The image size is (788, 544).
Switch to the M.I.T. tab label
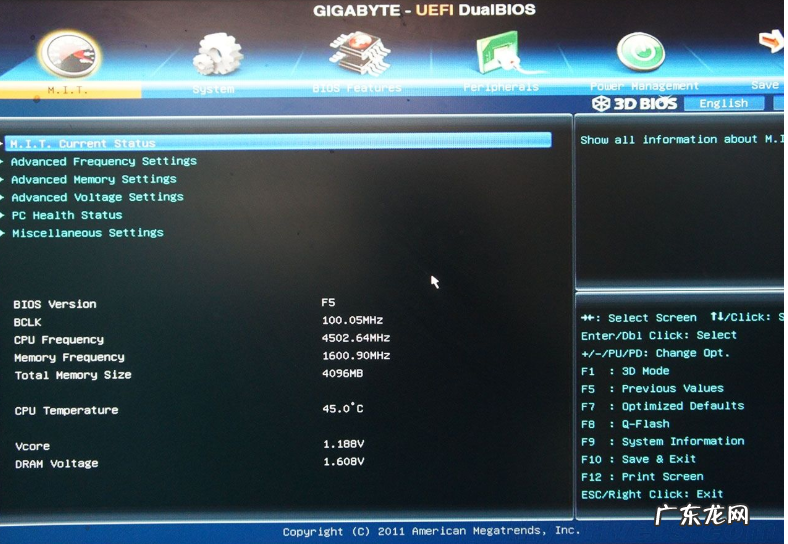pyautogui.click(x=67, y=90)
